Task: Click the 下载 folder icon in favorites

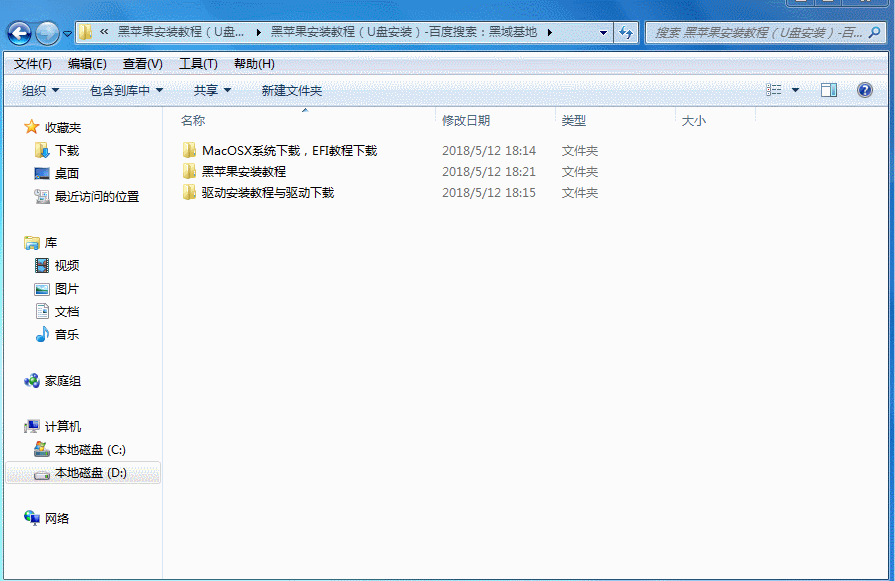Action: (x=42, y=150)
